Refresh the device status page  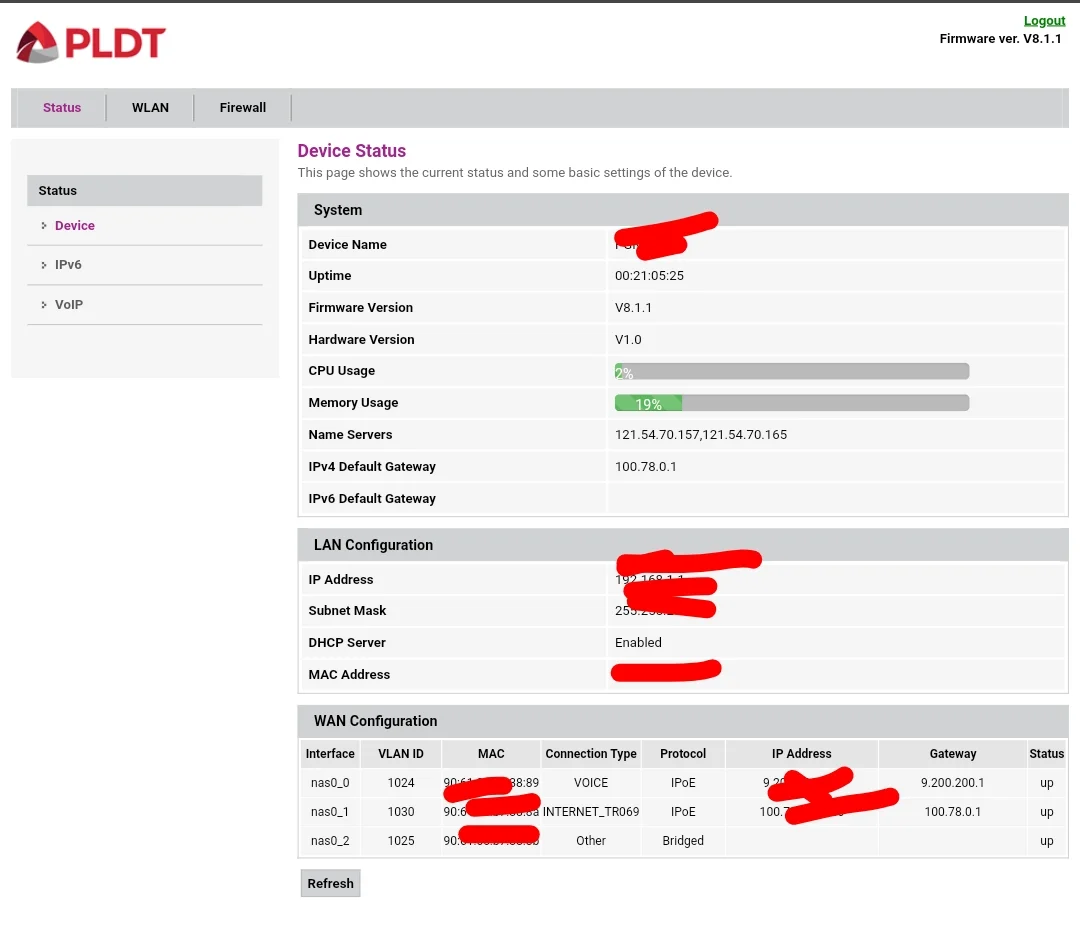click(330, 883)
